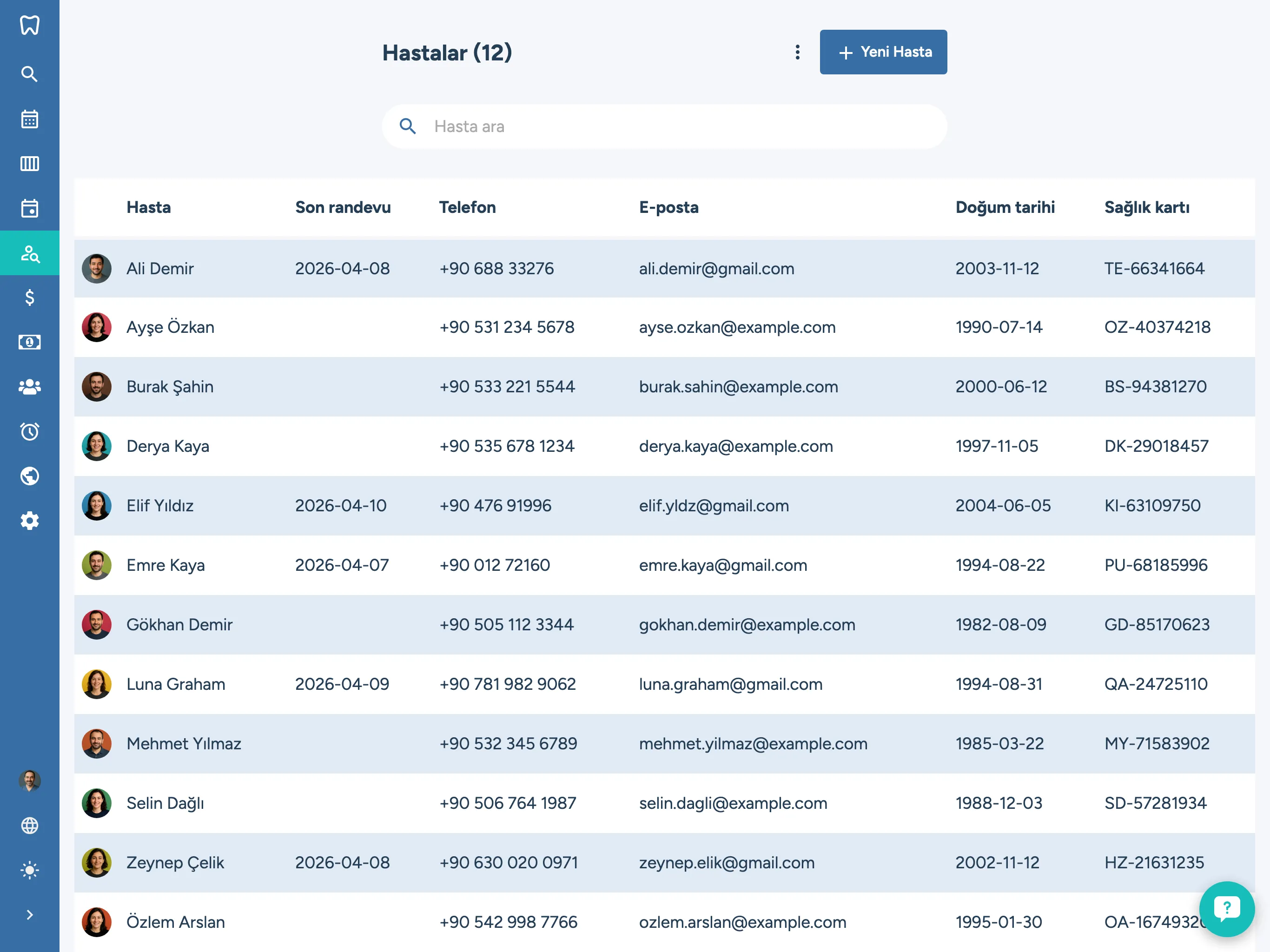Toggle the light/dark theme sun icon

click(x=29, y=870)
